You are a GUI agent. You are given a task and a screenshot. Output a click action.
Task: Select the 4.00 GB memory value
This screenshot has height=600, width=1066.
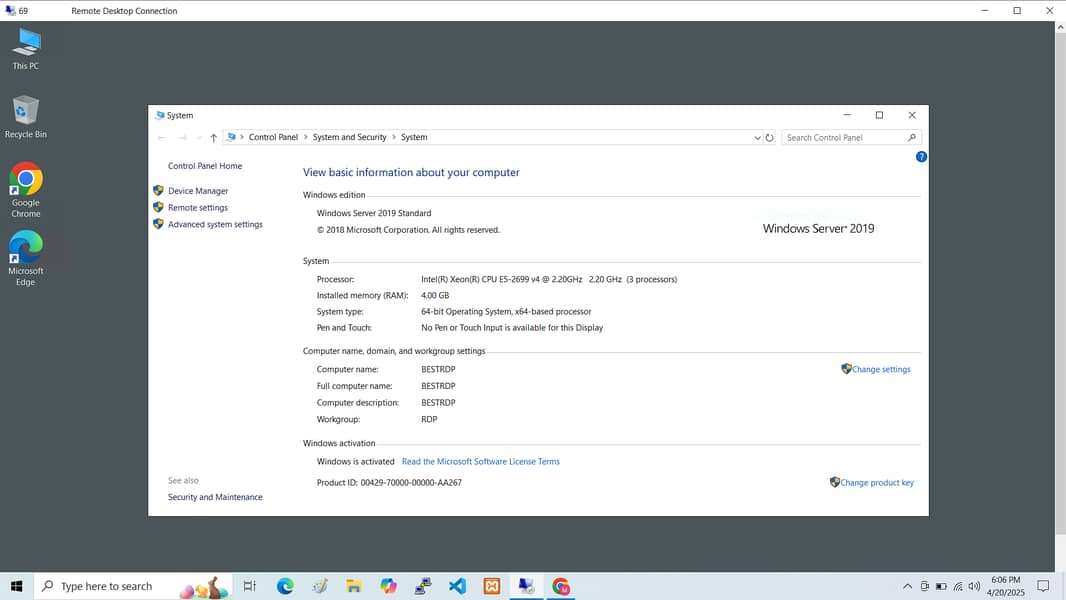(x=435, y=296)
